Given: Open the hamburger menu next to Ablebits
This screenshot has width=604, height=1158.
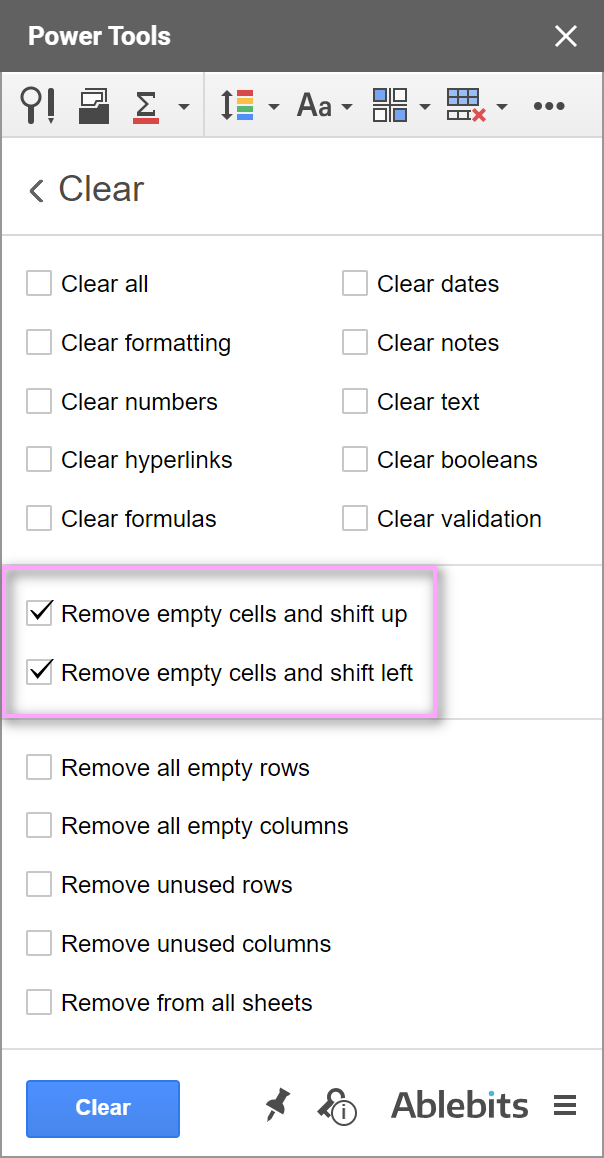Looking at the screenshot, I should (x=565, y=1106).
